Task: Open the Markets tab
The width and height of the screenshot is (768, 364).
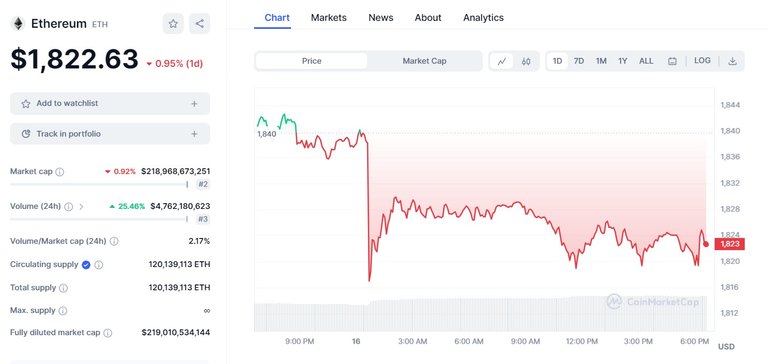Action: click(329, 18)
